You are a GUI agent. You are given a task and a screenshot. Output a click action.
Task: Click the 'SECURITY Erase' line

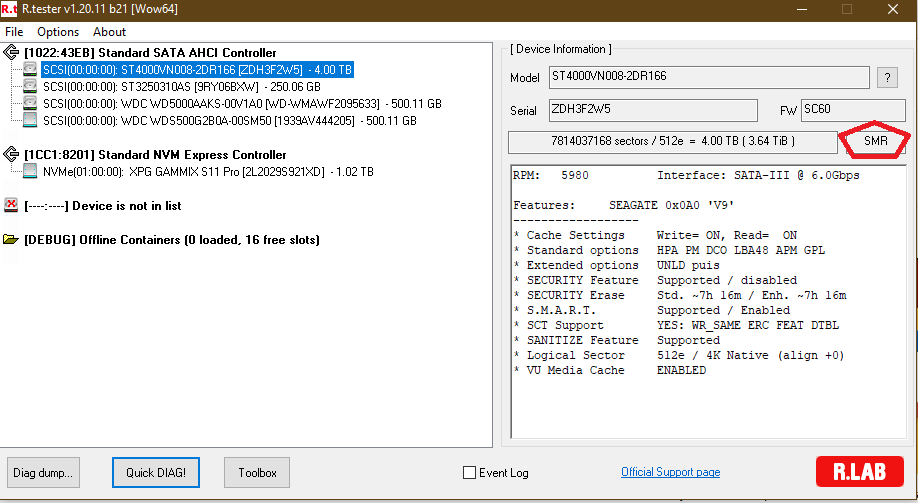pyautogui.click(x=680, y=295)
